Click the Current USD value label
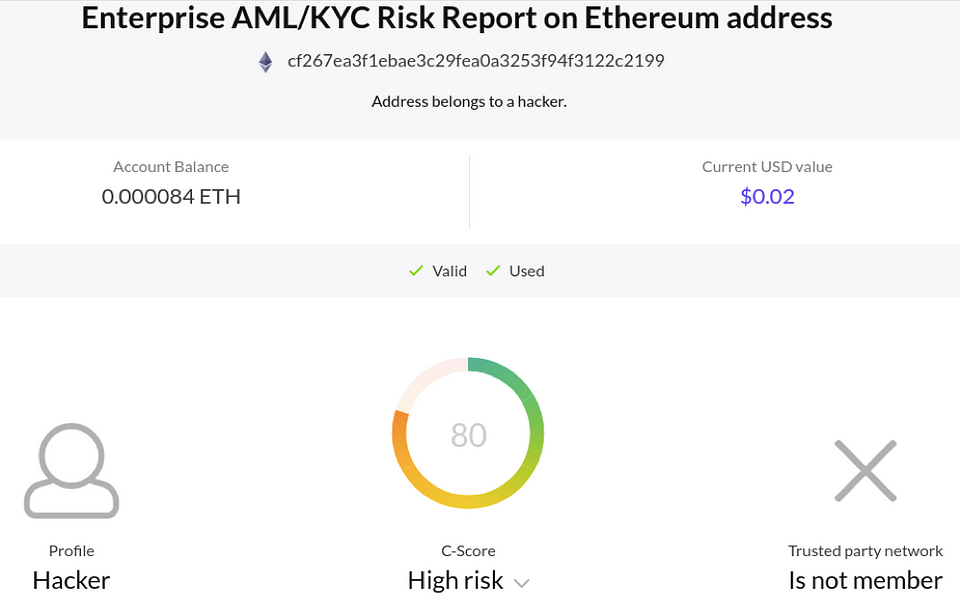Viewport: 960px width, 610px height. tap(767, 167)
